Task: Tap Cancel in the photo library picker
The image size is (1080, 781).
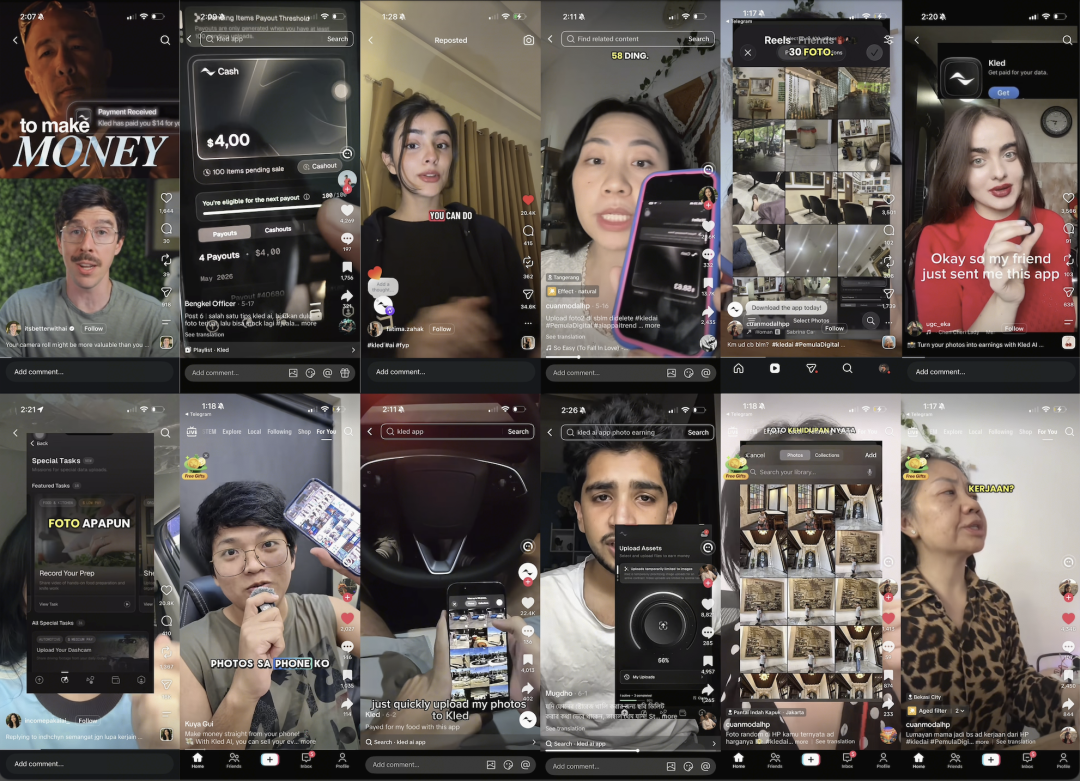Action: 755,455
